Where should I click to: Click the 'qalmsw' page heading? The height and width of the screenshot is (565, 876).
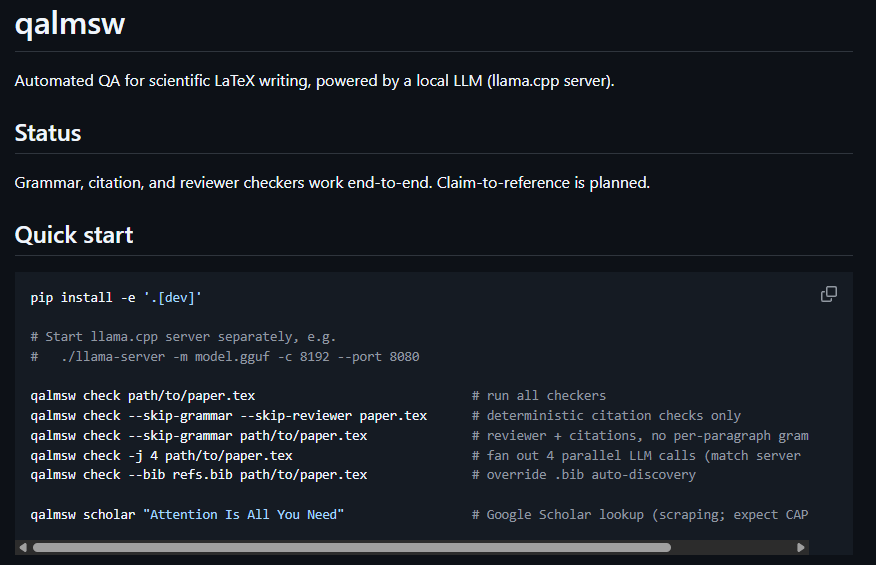coord(70,23)
